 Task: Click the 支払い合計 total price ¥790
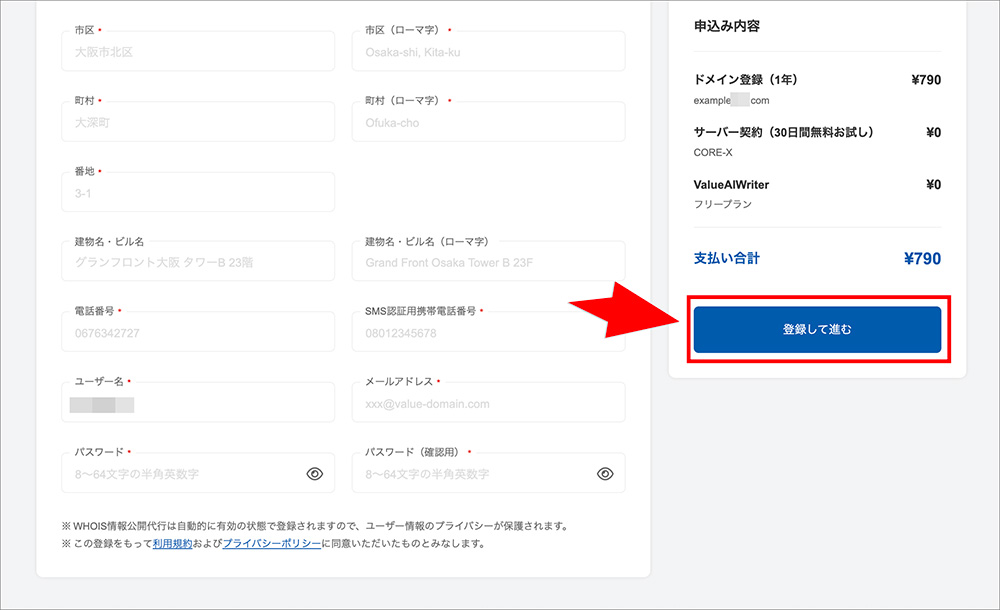click(923, 258)
